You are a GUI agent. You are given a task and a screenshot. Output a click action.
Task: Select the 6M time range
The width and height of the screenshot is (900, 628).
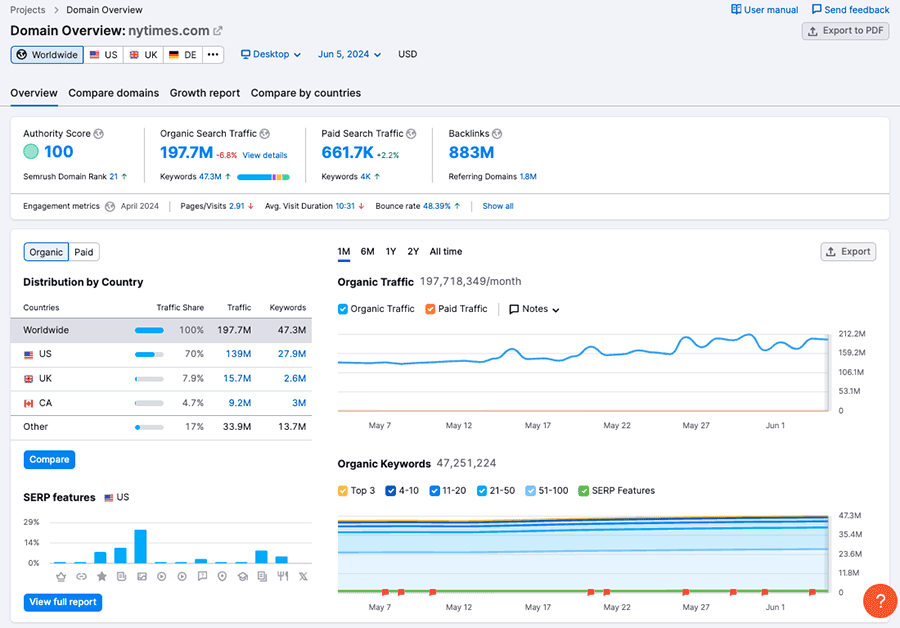[x=367, y=251]
